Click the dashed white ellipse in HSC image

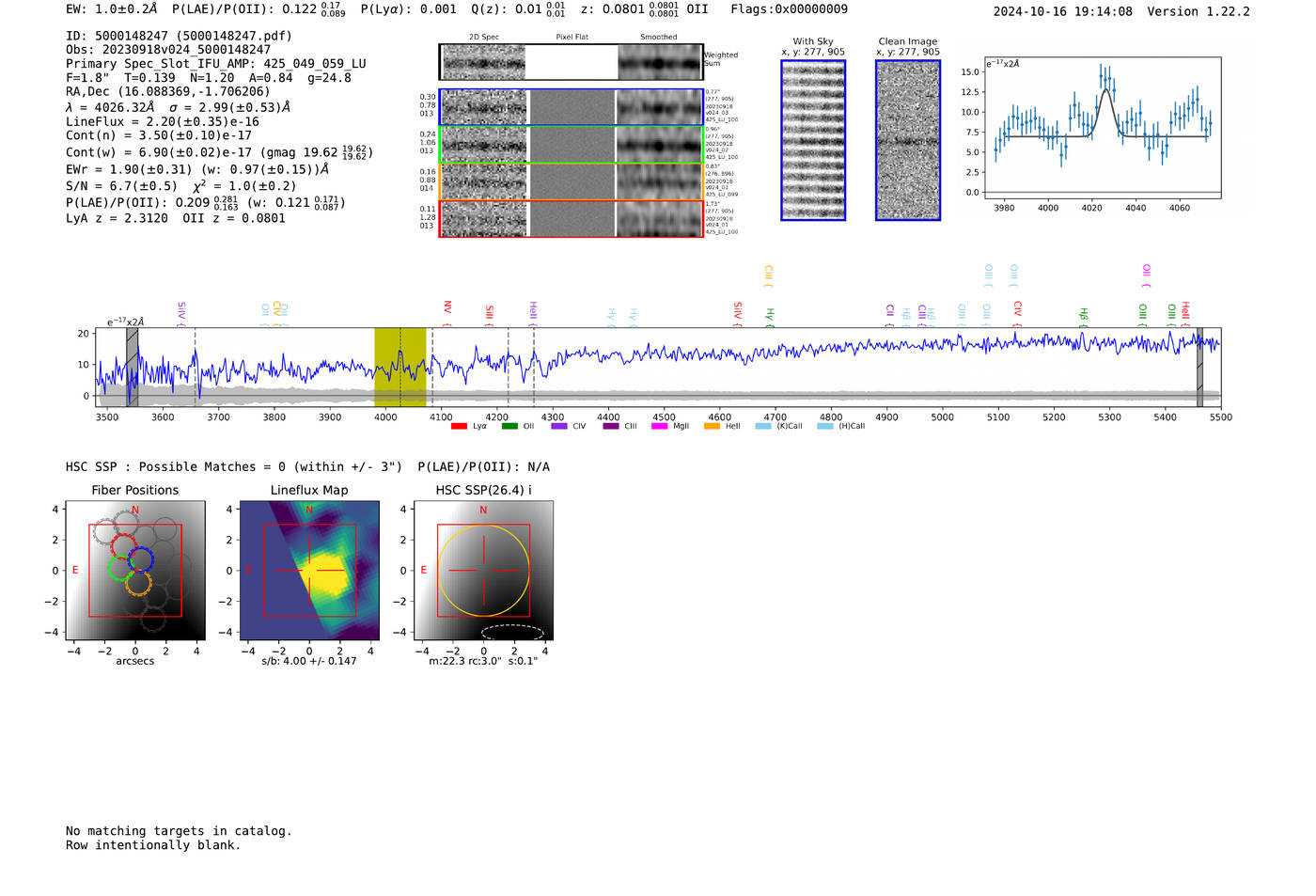pyautogui.click(x=512, y=632)
